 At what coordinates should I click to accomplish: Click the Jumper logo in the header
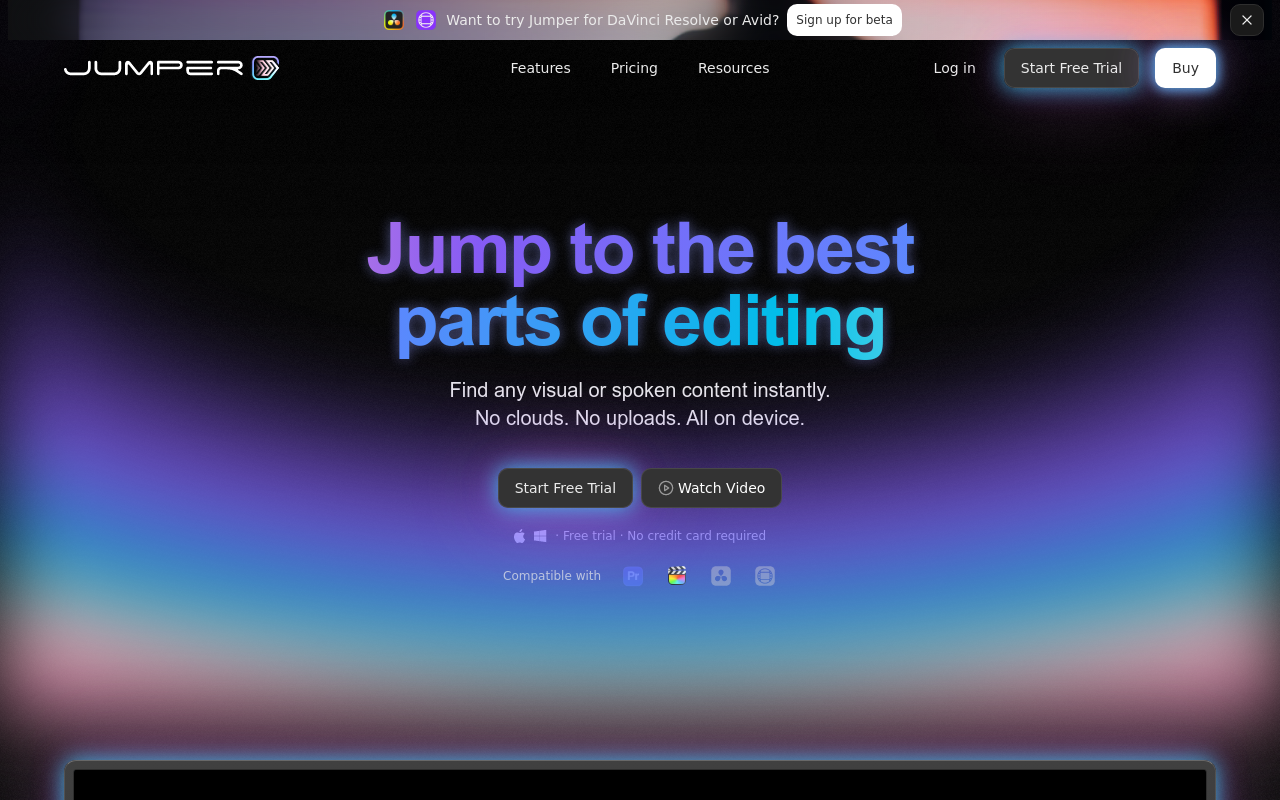[171, 68]
